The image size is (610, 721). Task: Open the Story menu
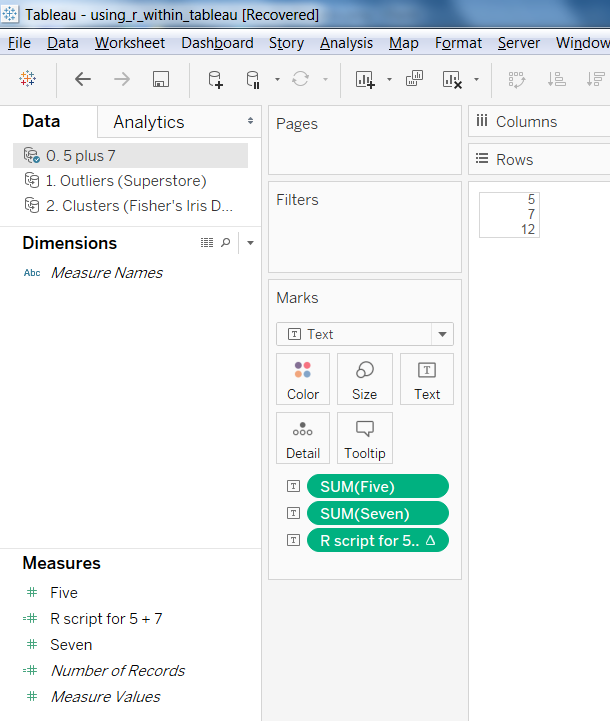(x=286, y=43)
